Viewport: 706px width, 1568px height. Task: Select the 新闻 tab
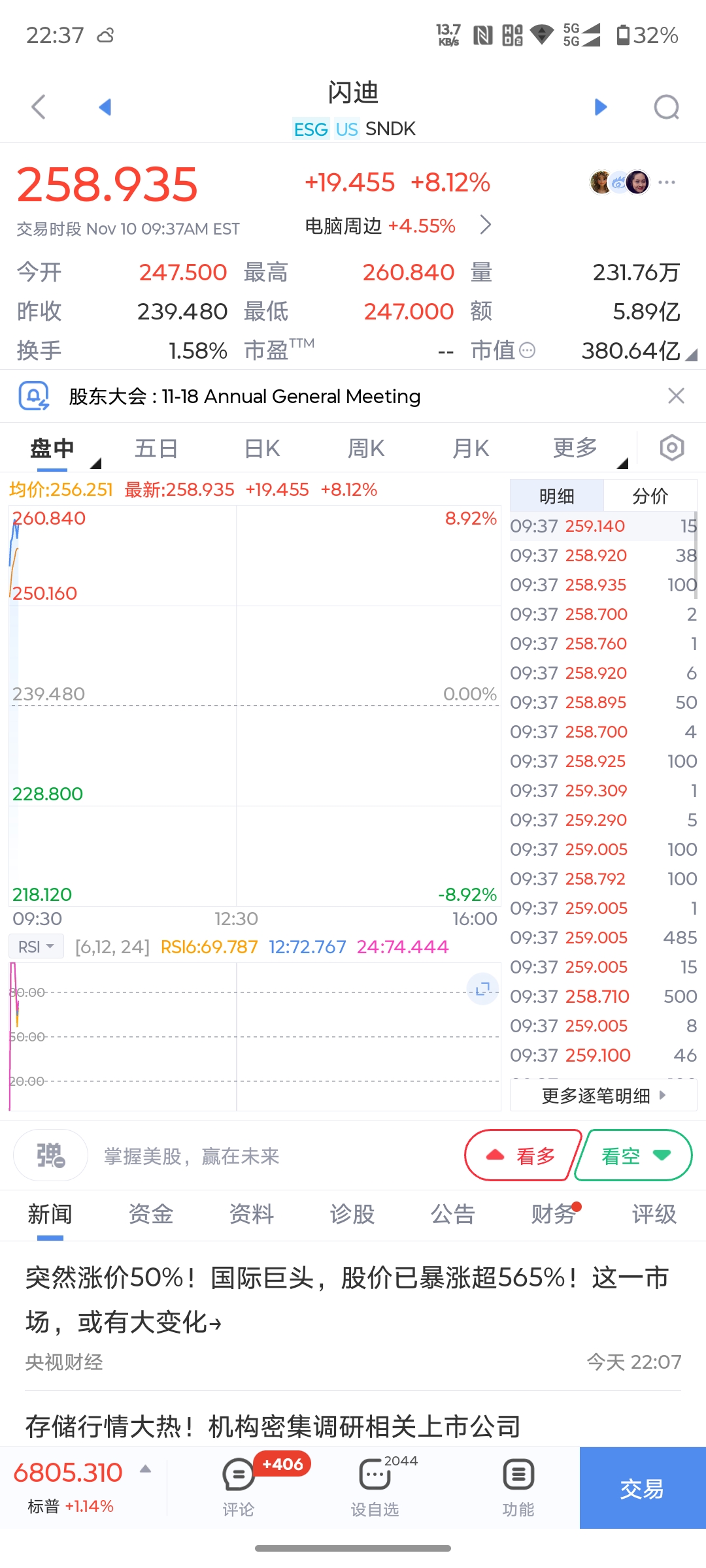pos(50,1215)
